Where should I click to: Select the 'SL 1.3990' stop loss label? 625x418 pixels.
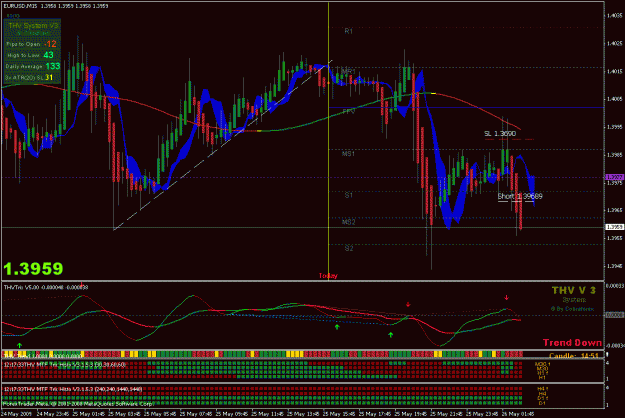[x=500, y=133]
